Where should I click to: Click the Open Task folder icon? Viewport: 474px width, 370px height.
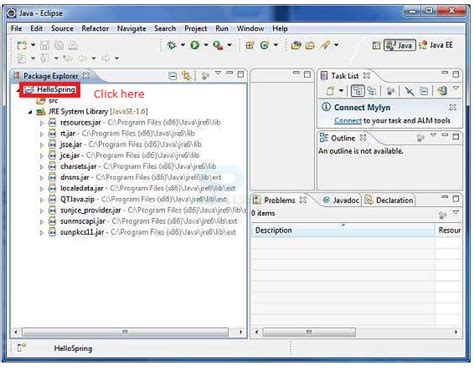pyautogui.click(x=310, y=45)
